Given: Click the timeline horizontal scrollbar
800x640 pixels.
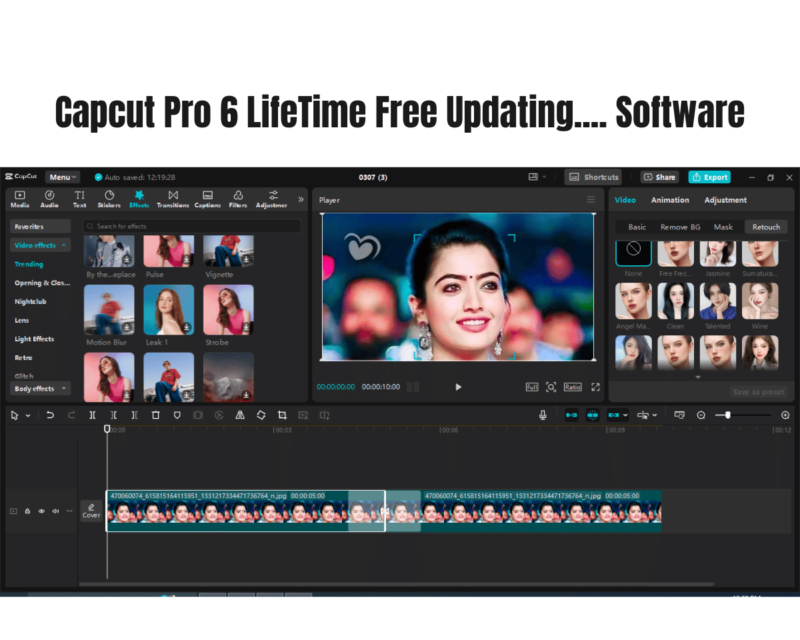Looking at the screenshot, I should click(x=396, y=584).
